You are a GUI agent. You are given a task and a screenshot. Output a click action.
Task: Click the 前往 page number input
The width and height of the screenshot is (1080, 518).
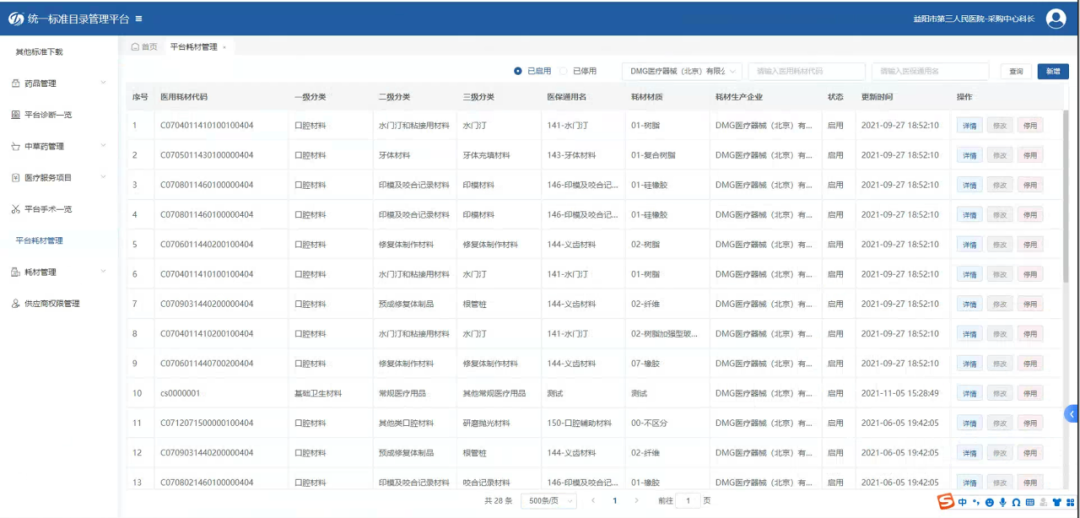pyautogui.click(x=688, y=501)
